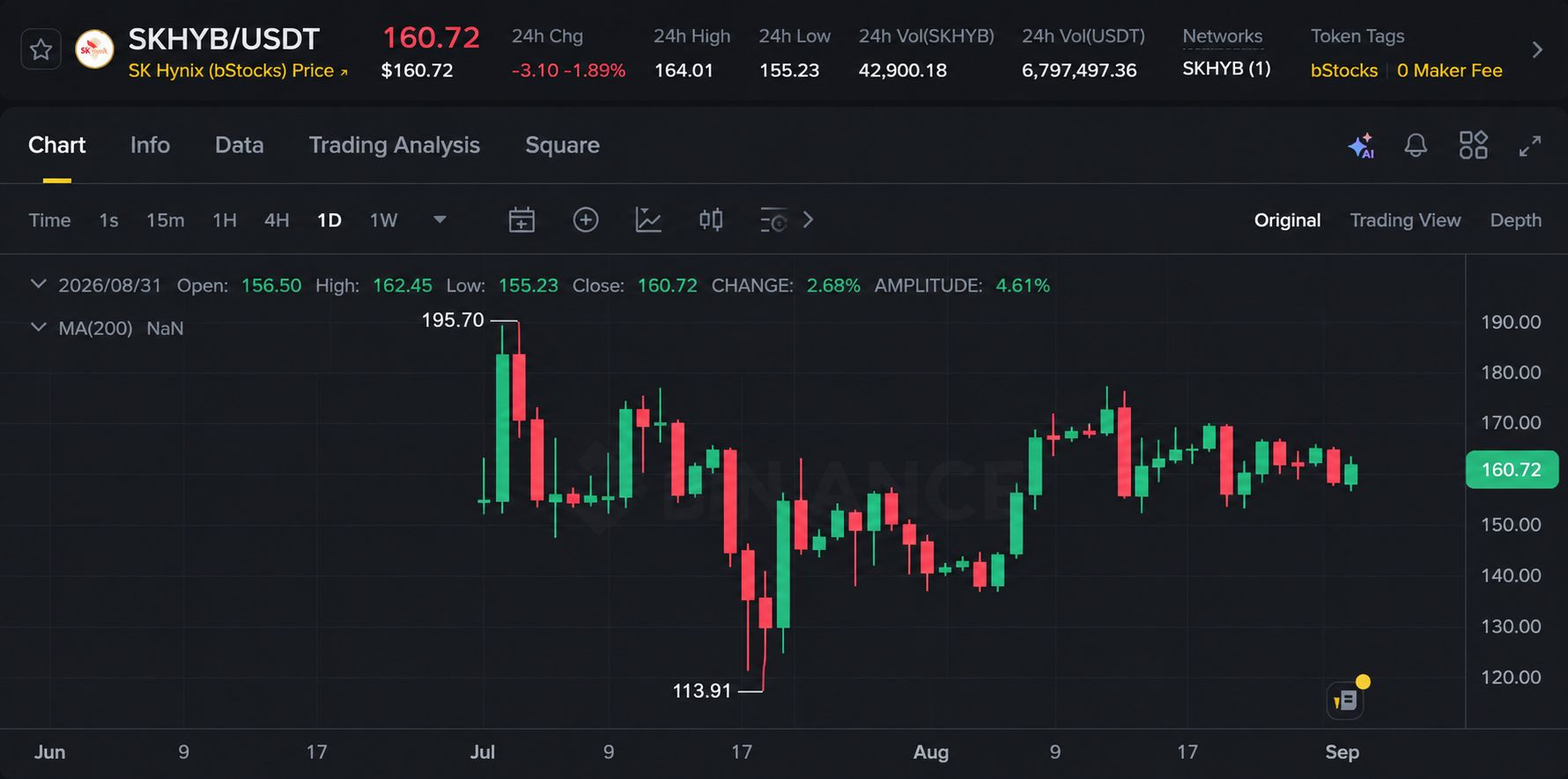Click the Aug label on time axis

931,753
